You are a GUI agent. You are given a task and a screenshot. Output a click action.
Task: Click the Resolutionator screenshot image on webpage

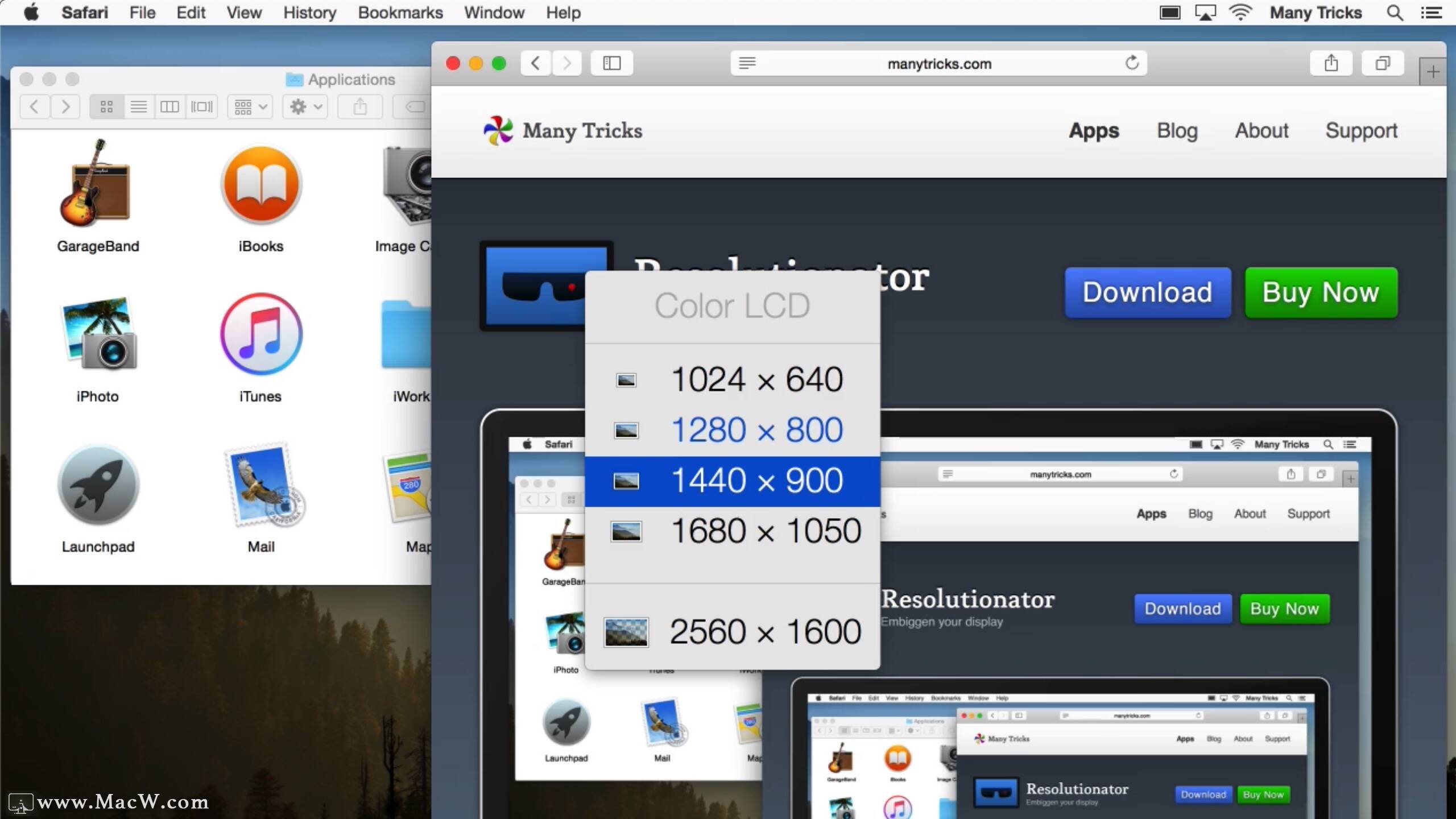click(x=938, y=614)
